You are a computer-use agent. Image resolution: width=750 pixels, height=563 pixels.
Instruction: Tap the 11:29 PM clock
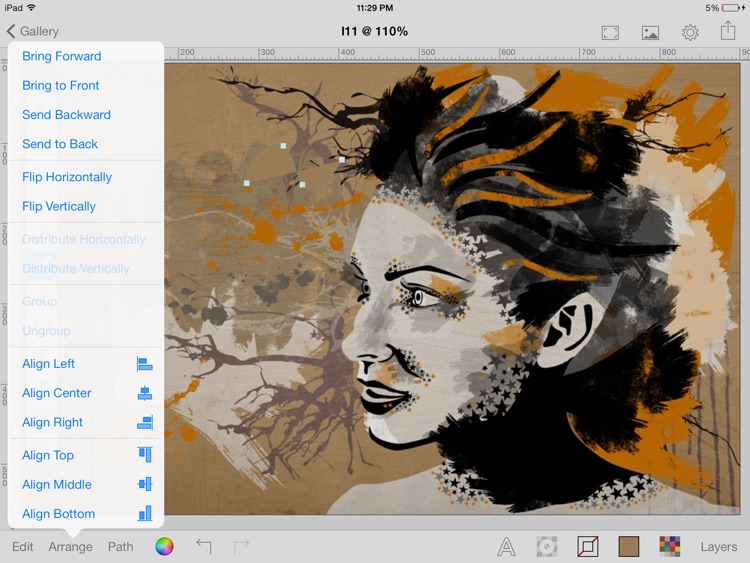[375, 8]
